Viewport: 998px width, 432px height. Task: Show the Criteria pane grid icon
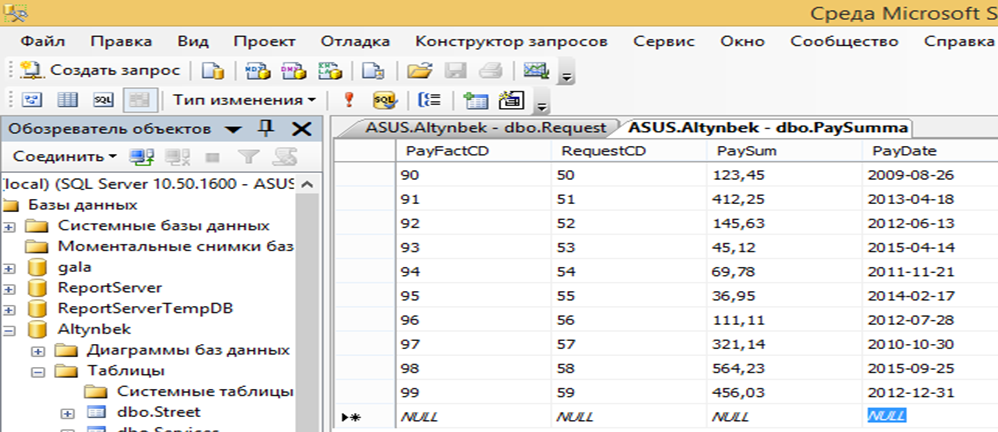click(x=67, y=100)
